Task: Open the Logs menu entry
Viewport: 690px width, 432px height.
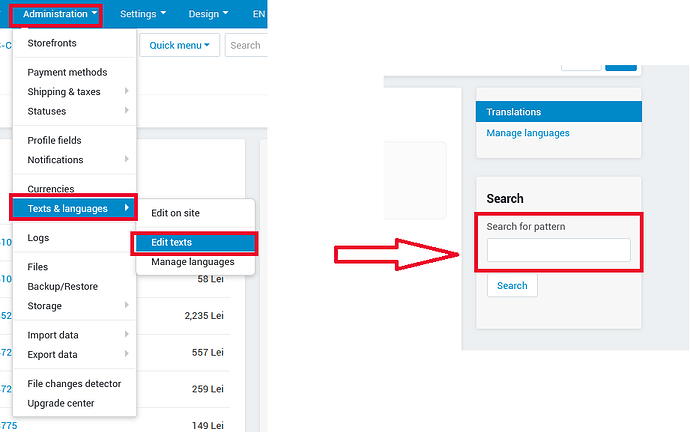Action: tap(38, 238)
